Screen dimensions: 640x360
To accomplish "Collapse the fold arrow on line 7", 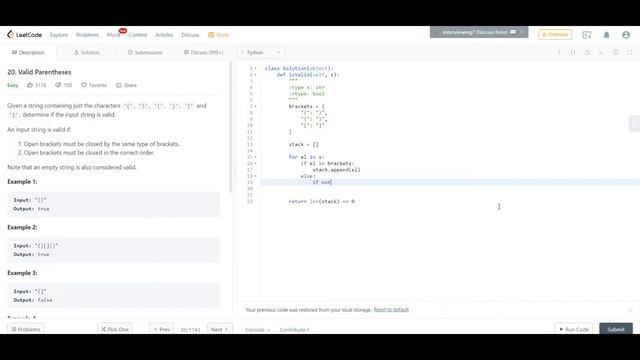I will pos(256,107).
